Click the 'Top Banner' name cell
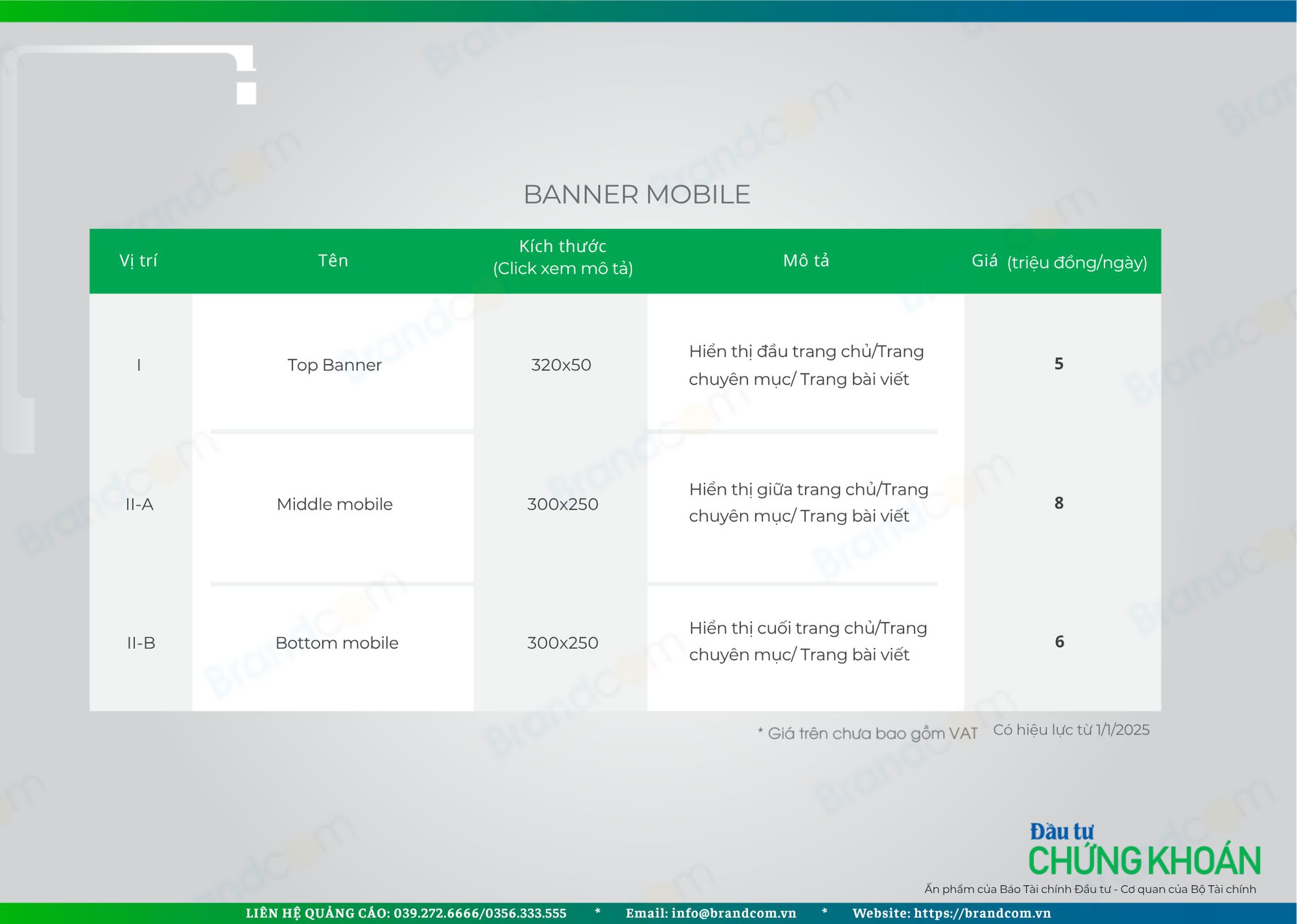The image size is (1297, 924). (335, 365)
